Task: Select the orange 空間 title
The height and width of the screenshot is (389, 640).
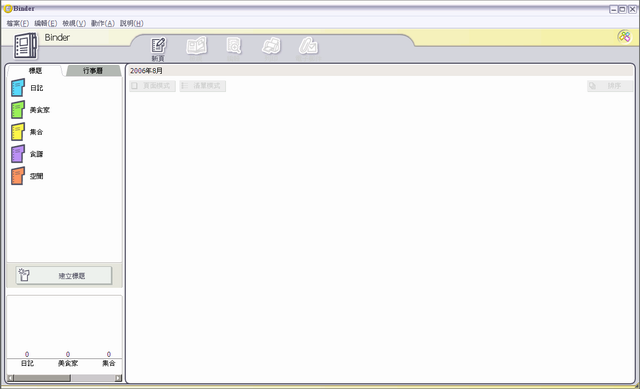Action: pos(27,176)
